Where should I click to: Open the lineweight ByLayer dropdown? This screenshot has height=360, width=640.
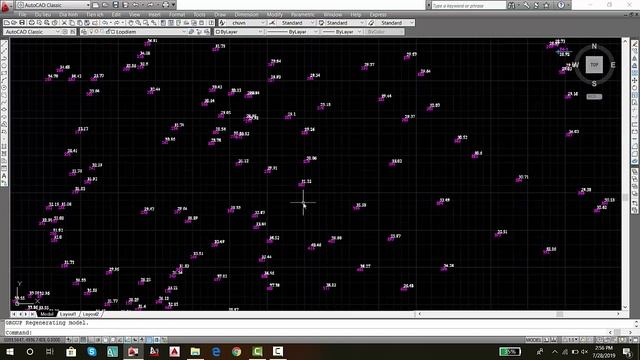(x=342, y=31)
